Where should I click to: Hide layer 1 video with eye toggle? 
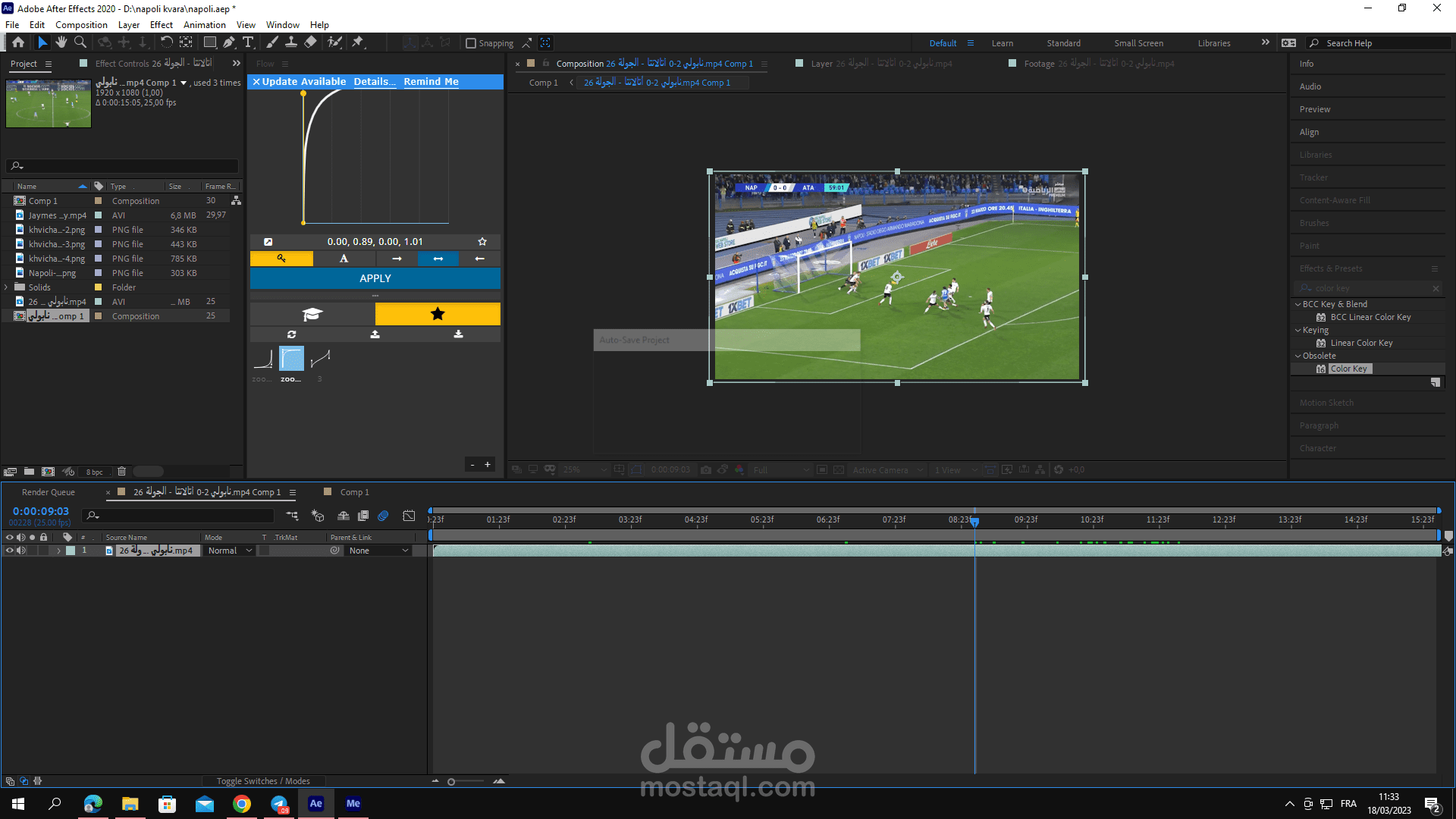(10, 551)
